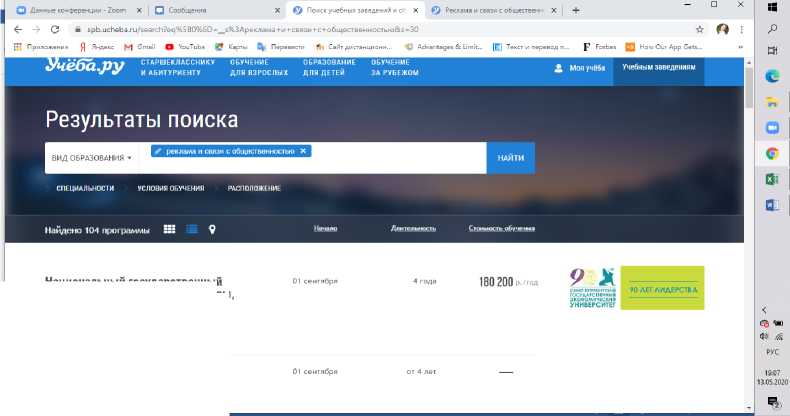Open Excel from the taskbar
This screenshot has height=416, width=790.
(772, 179)
